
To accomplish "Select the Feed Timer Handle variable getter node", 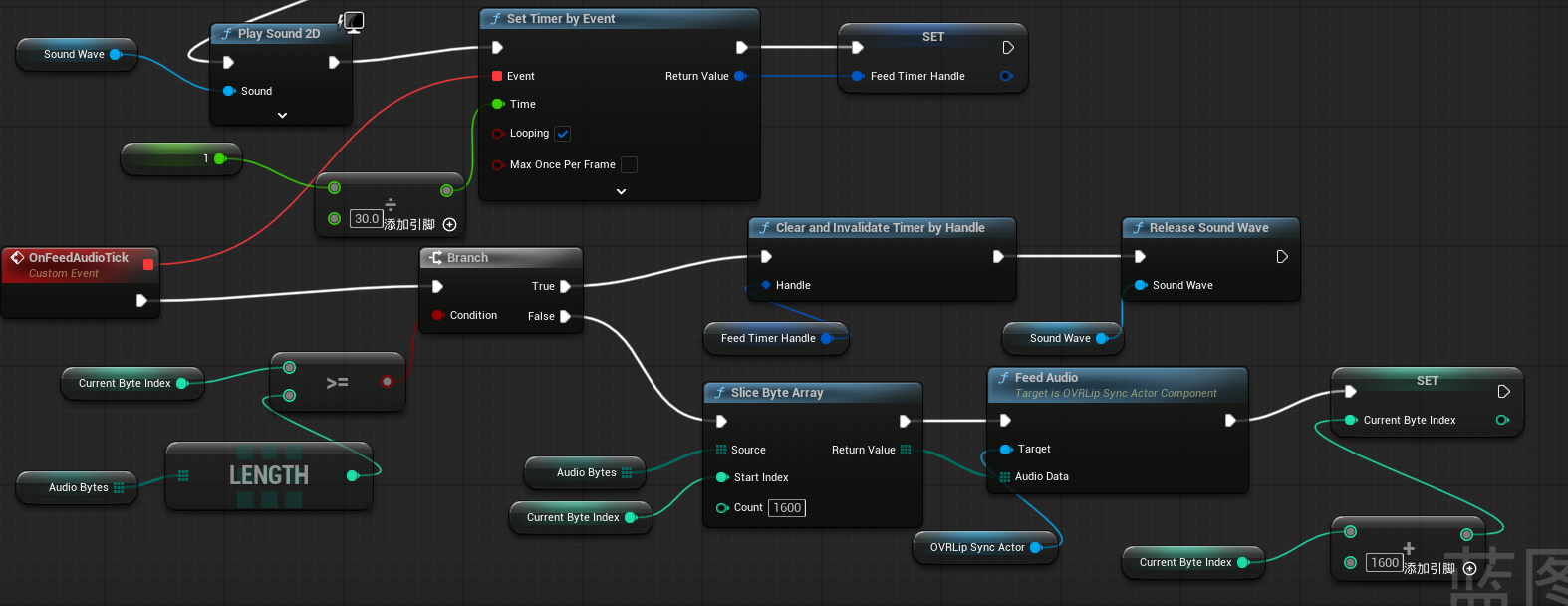I will (x=777, y=339).
